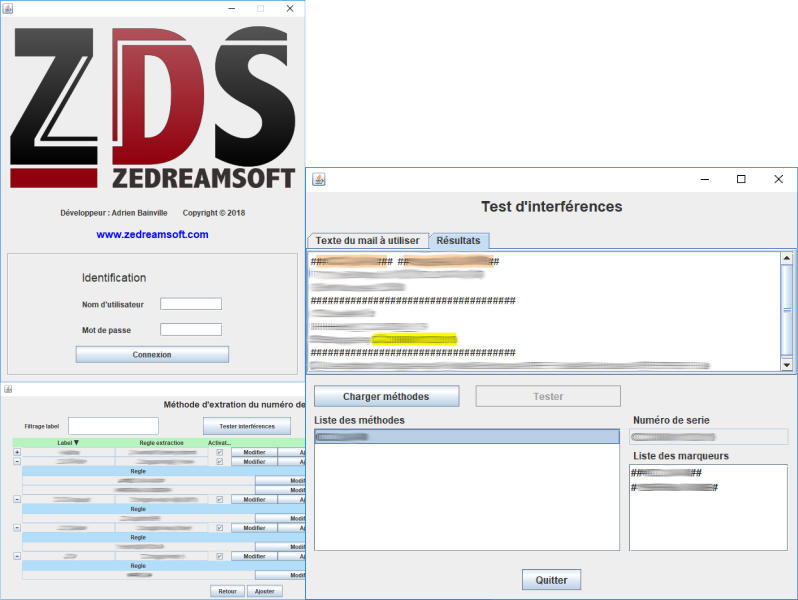The width and height of the screenshot is (798, 600).
Task: Click the results vertical scrollbar thumb
Action: (x=787, y=309)
